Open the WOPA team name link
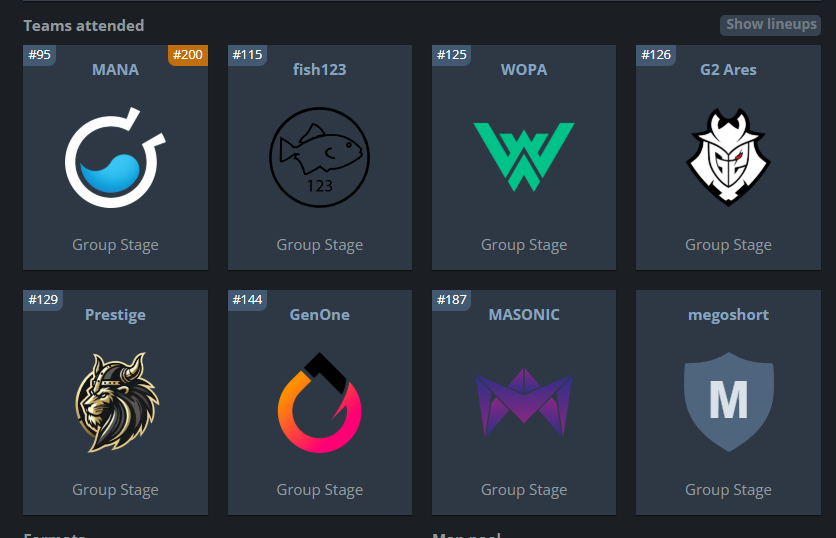 pyautogui.click(x=524, y=69)
